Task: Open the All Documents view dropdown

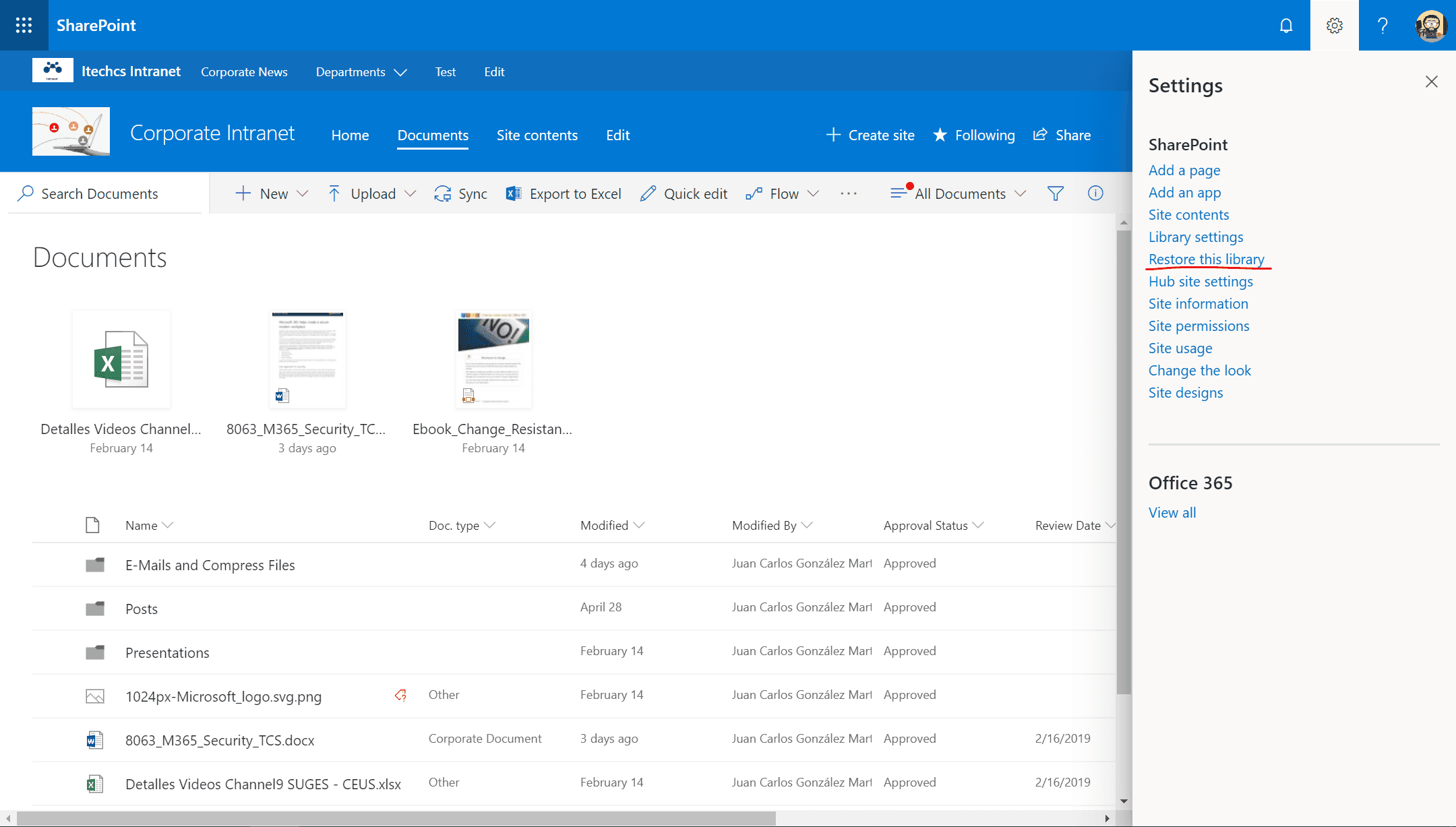Action: tap(959, 194)
